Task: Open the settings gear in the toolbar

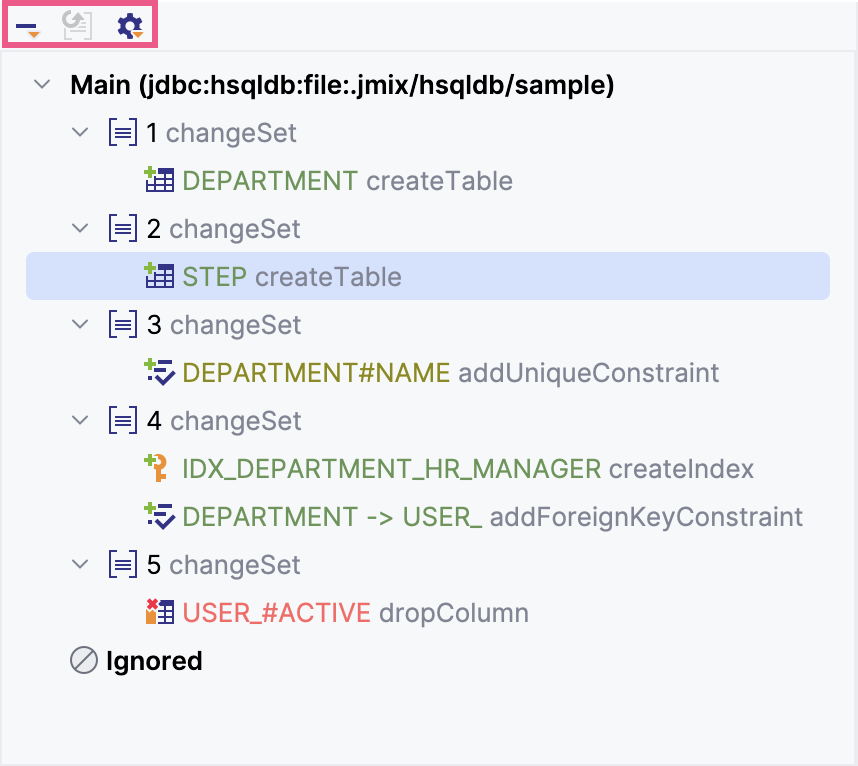Action: point(127,26)
